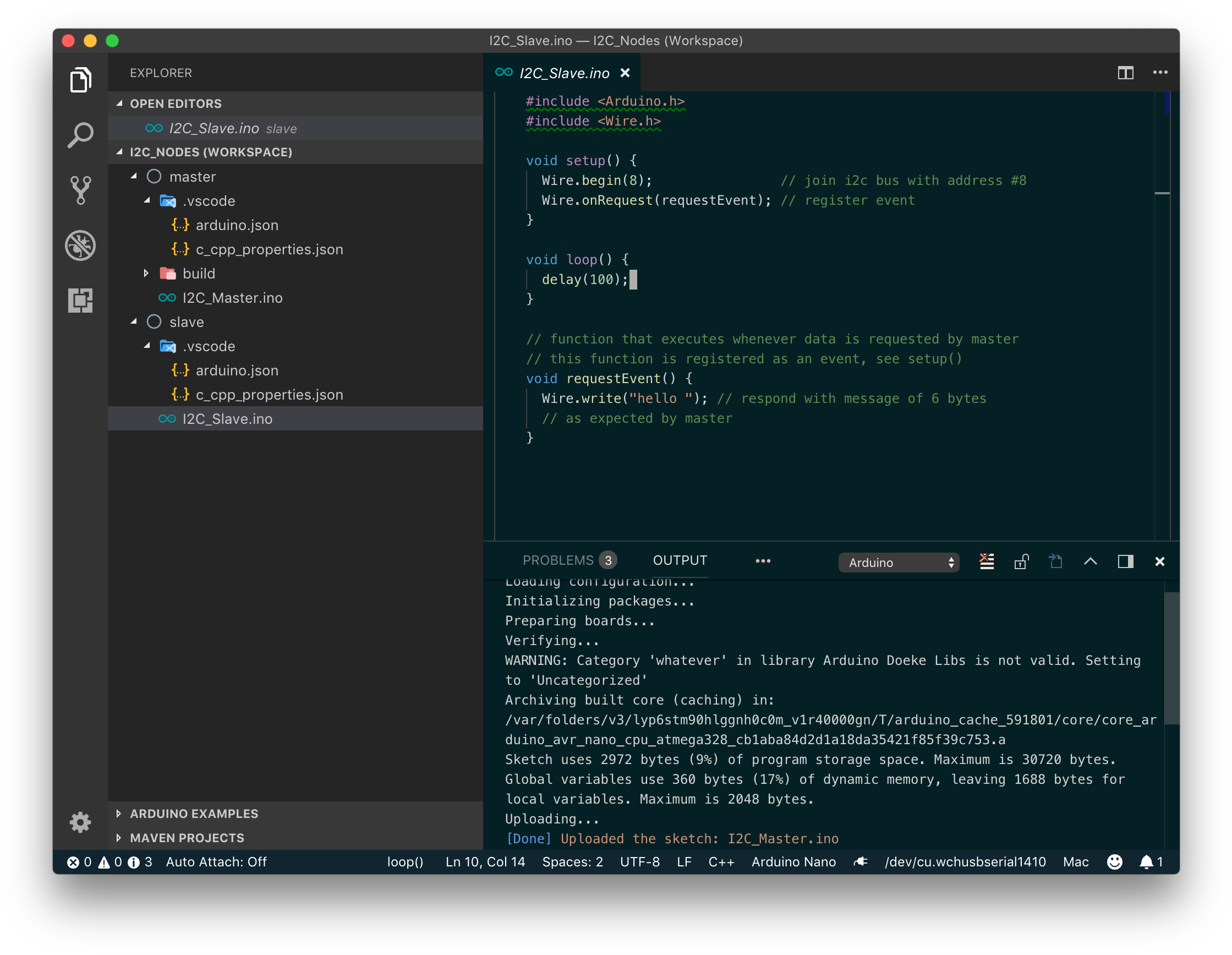
Task: Toggle Auto Attach: Off in status bar
Action: (216, 862)
